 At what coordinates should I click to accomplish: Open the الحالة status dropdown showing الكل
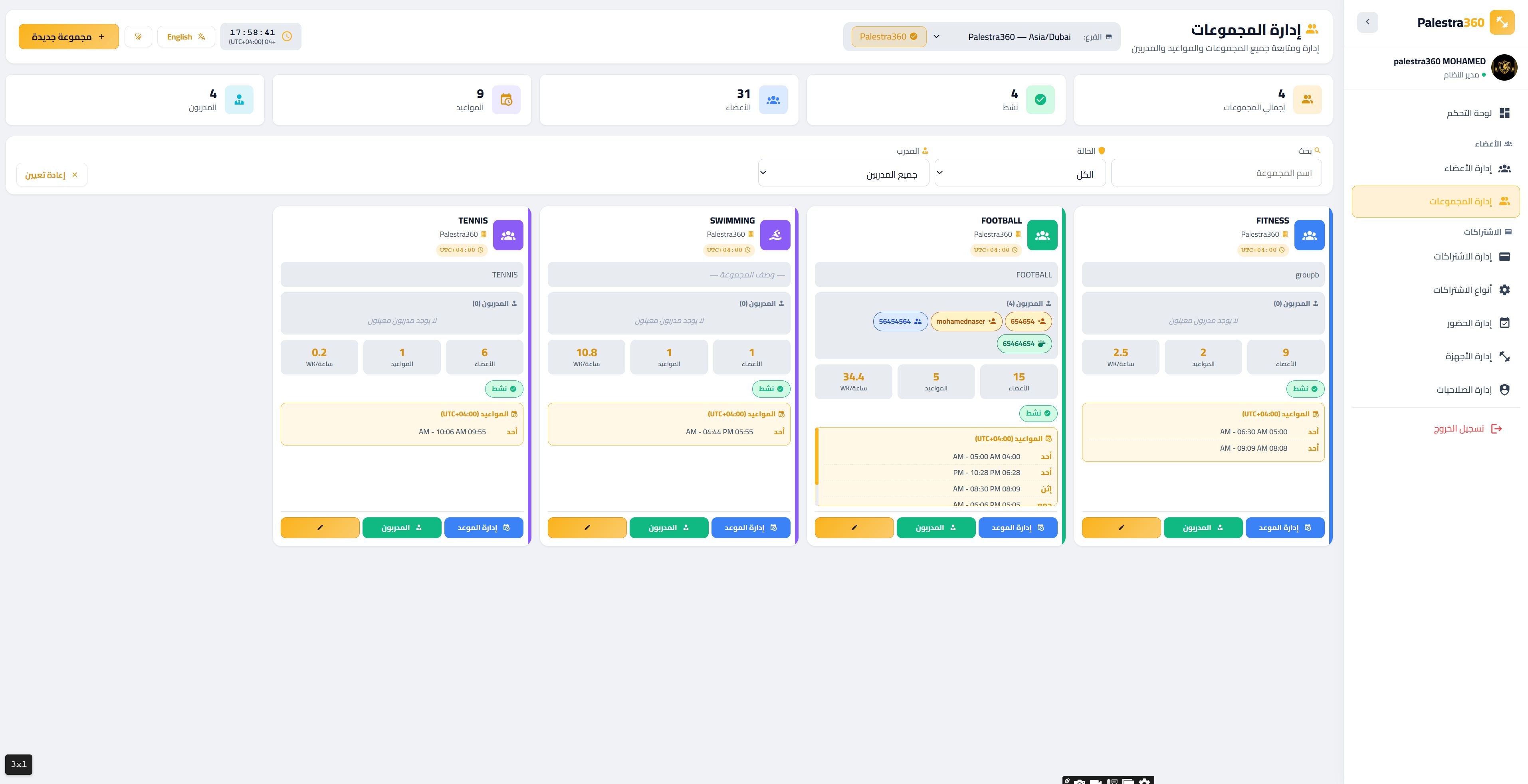[x=1020, y=172]
